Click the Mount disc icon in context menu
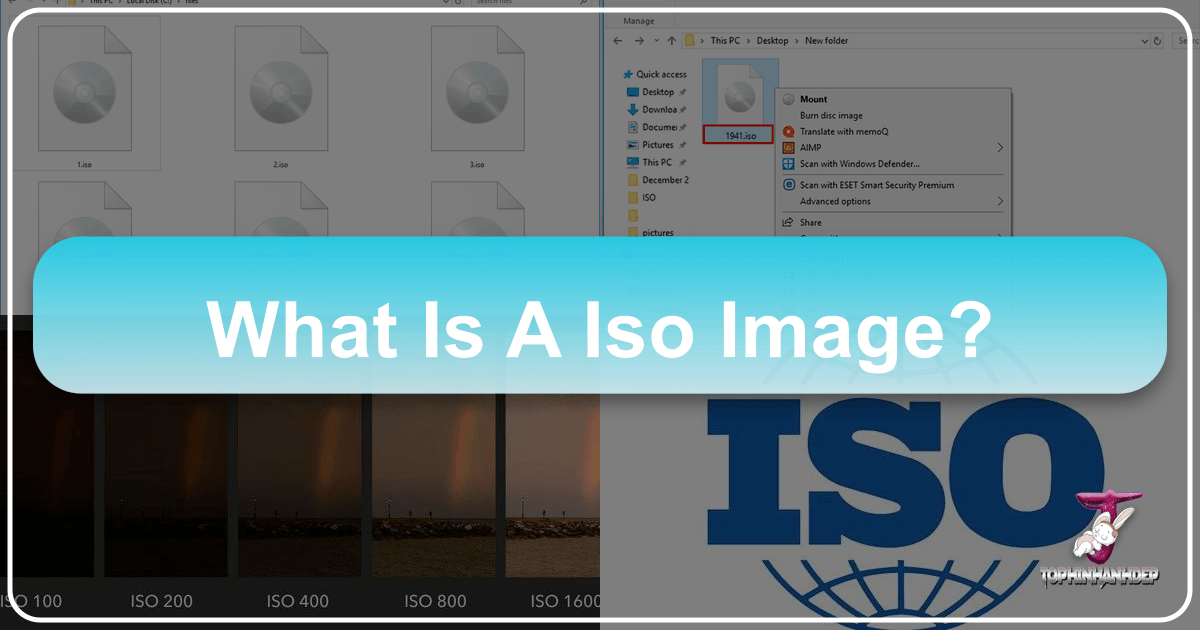Viewport: 1200px width, 630px height. point(789,99)
